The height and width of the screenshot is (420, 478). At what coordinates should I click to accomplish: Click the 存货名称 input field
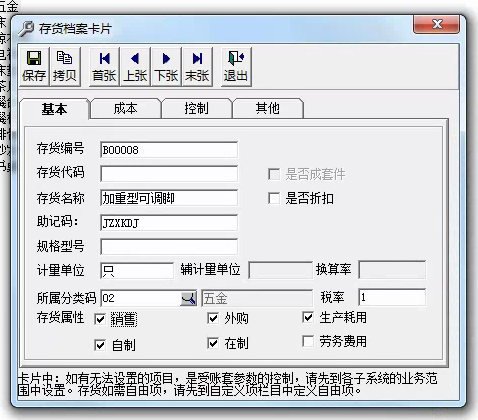169,198
